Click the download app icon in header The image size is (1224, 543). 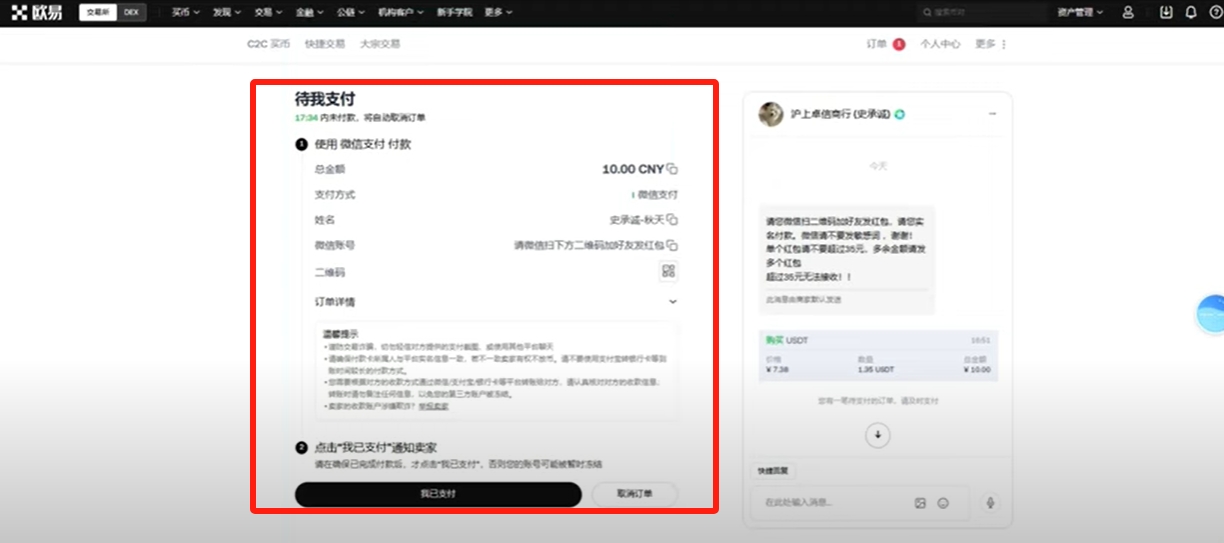(x=1166, y=12)
